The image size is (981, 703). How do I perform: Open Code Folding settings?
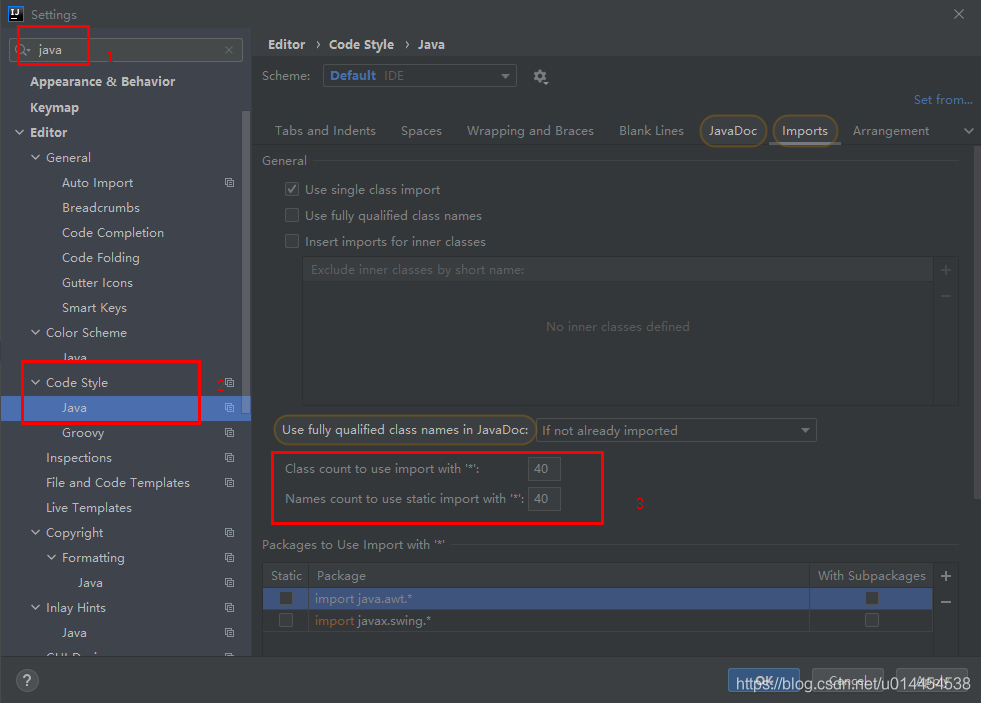(101, 258)
